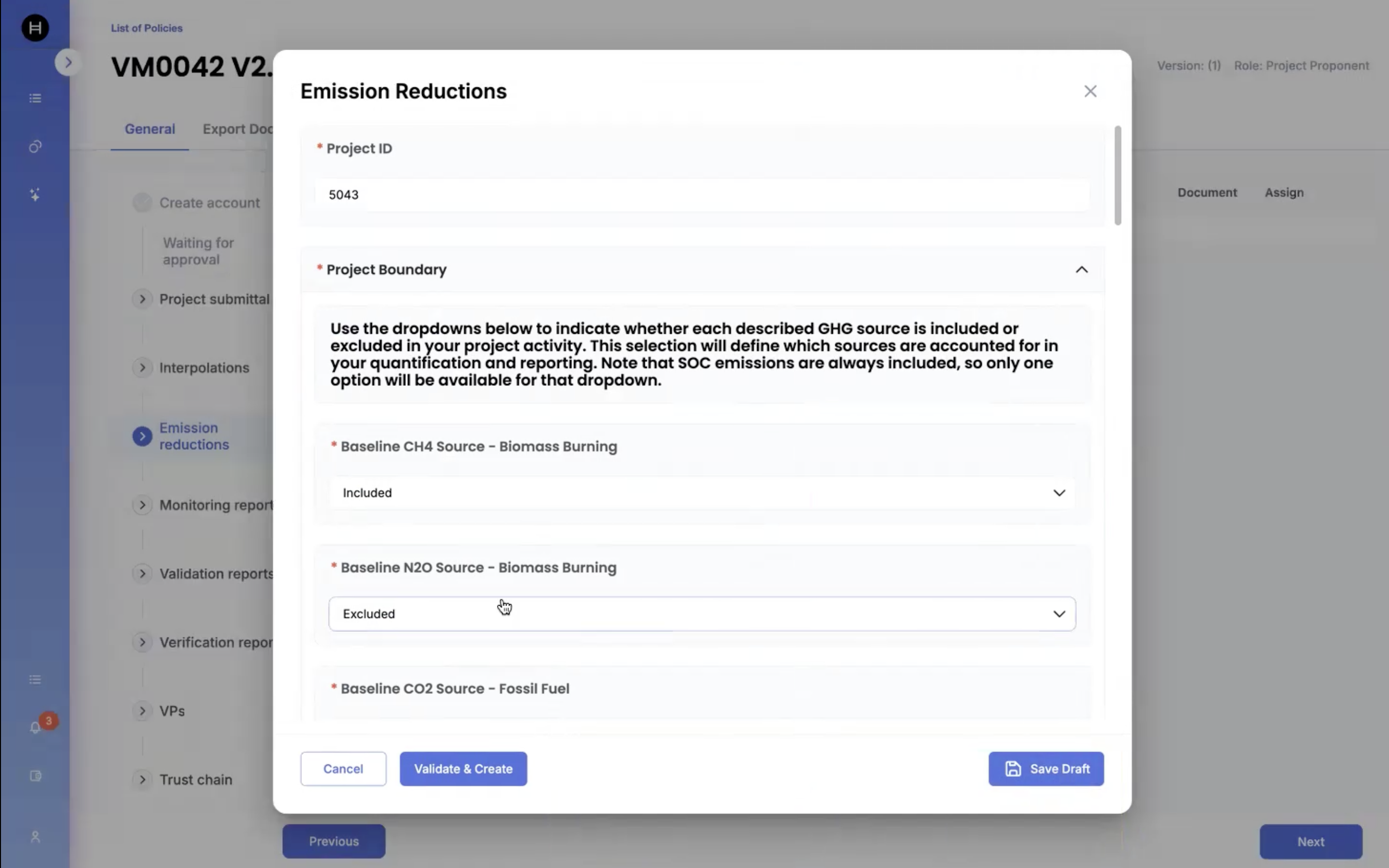Screen dimensions: 1389x868
Task: Collapse the Project Boundary section
Action: (x=1081, y=270)
